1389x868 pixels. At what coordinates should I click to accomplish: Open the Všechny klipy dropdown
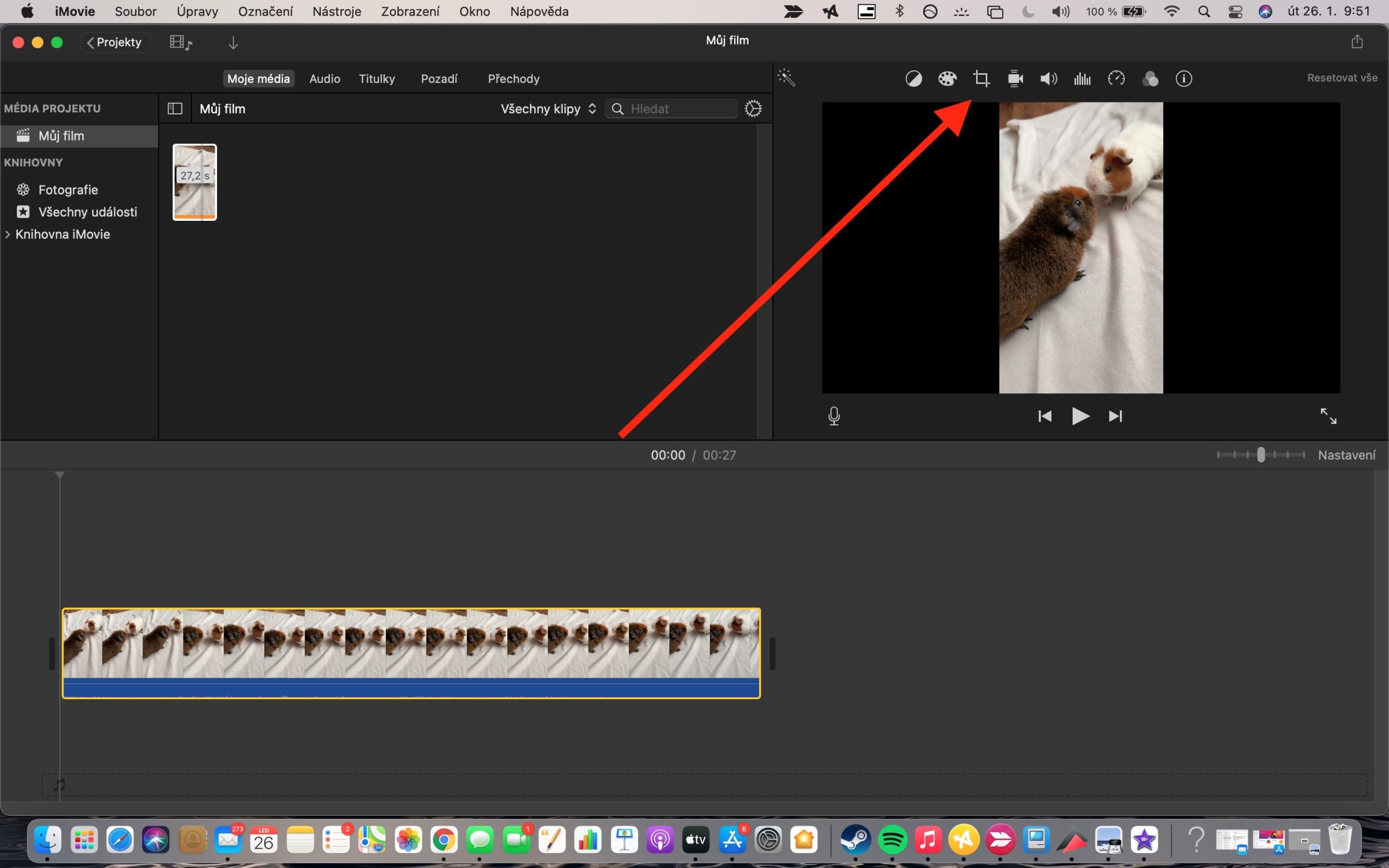546,108
